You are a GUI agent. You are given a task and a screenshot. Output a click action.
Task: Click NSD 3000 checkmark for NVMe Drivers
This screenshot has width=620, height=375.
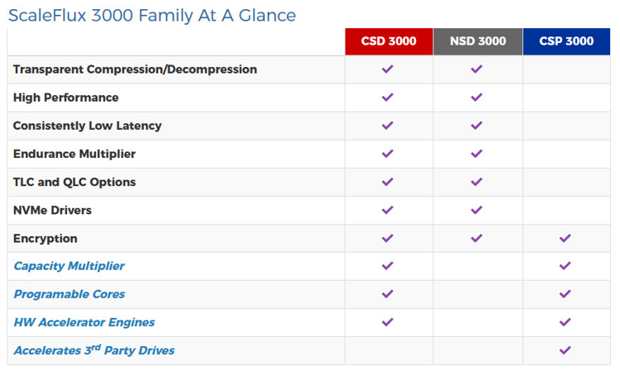[476, 210]
